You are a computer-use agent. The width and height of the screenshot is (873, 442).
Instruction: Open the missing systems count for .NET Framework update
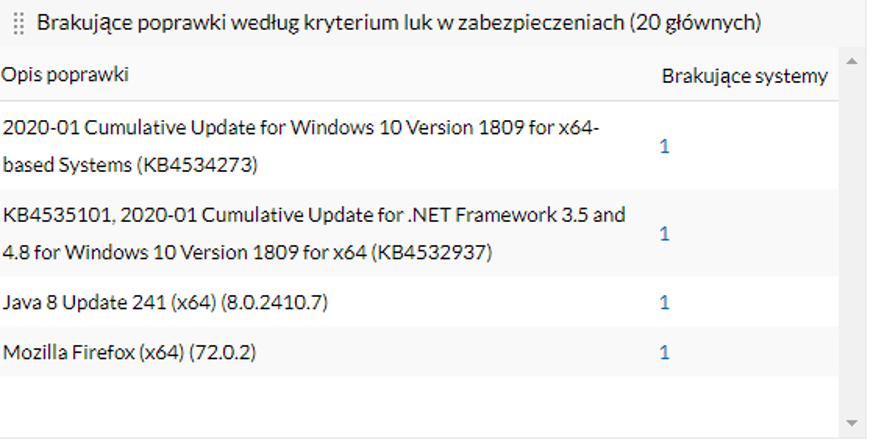pyautogui.click(x=664, y=233)
